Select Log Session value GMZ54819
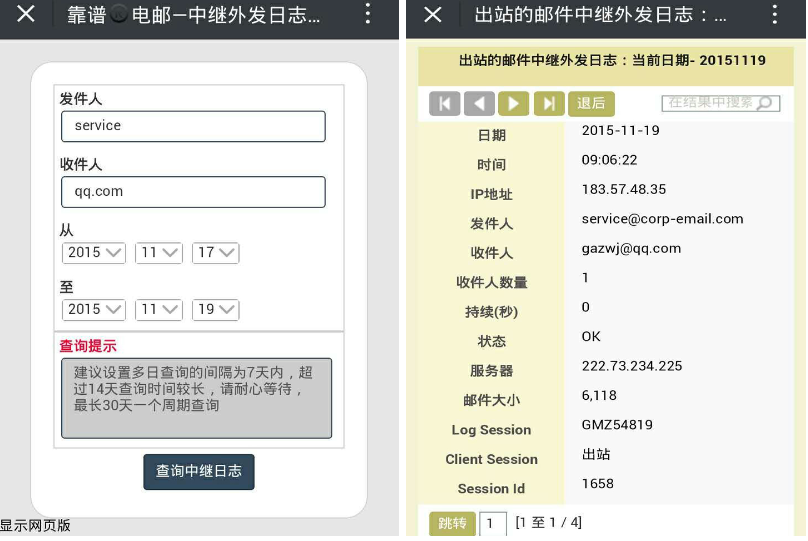The width and height of the screenshot is (808, 541). pyautogui.click(x=617, y=425)
